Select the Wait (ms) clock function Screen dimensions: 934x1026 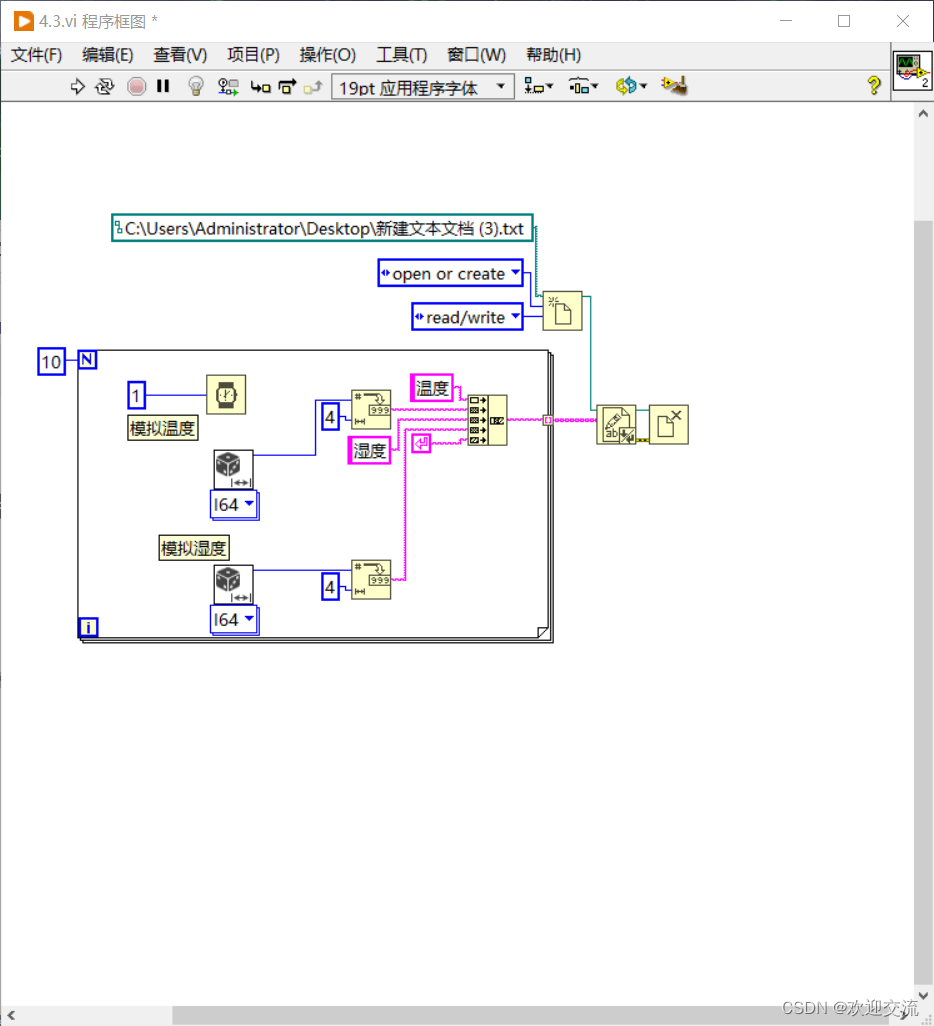pos(225,394)
